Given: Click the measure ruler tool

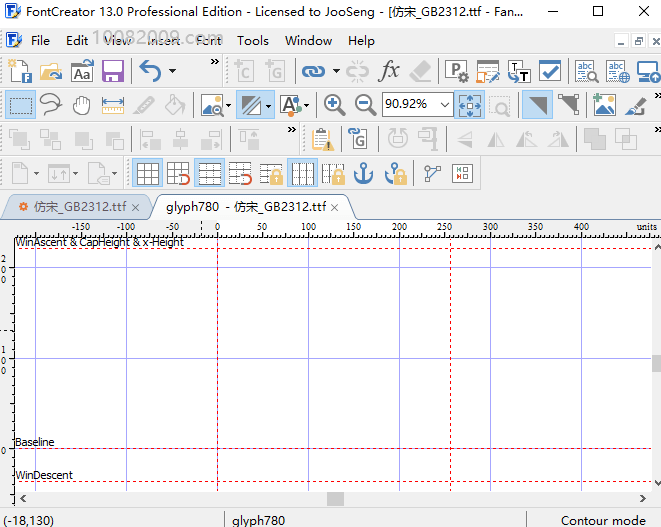Looking at the screenshot, I should click(x=112, y=105).
